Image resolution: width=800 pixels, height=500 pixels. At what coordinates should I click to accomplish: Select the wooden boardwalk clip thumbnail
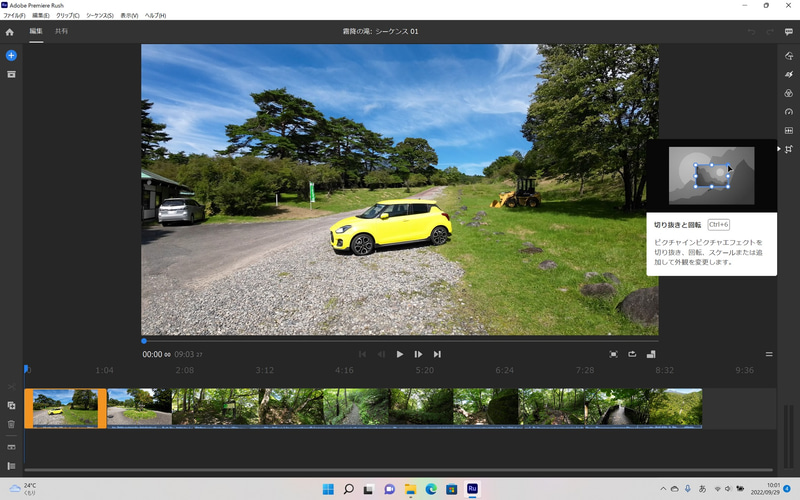coord(616,407)
